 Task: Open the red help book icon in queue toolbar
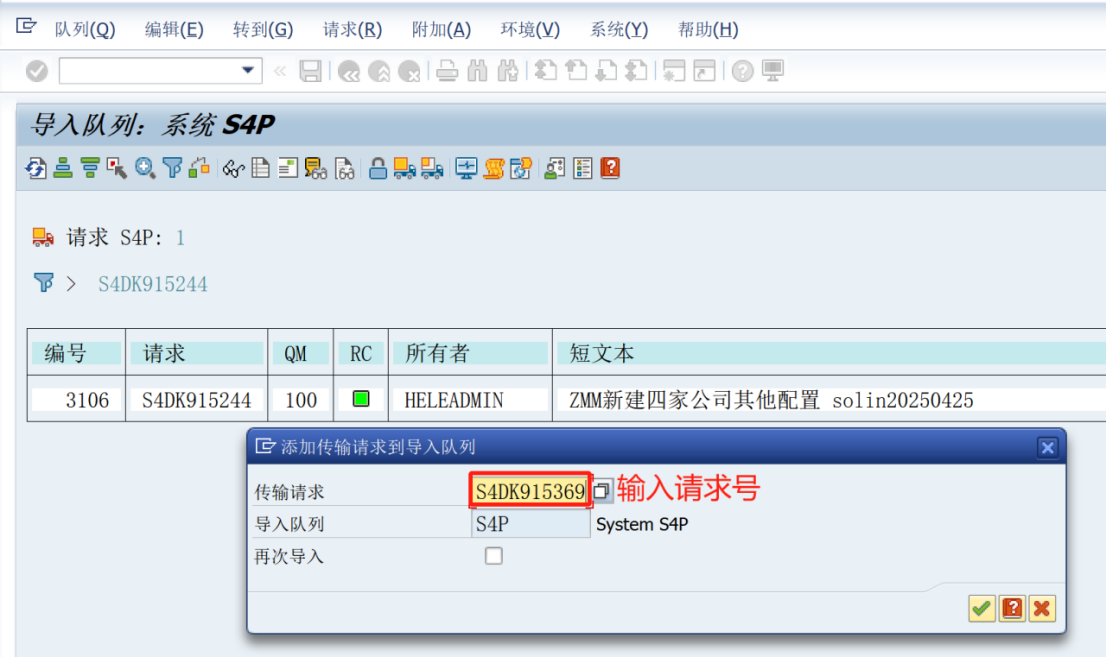click(610, 168)
